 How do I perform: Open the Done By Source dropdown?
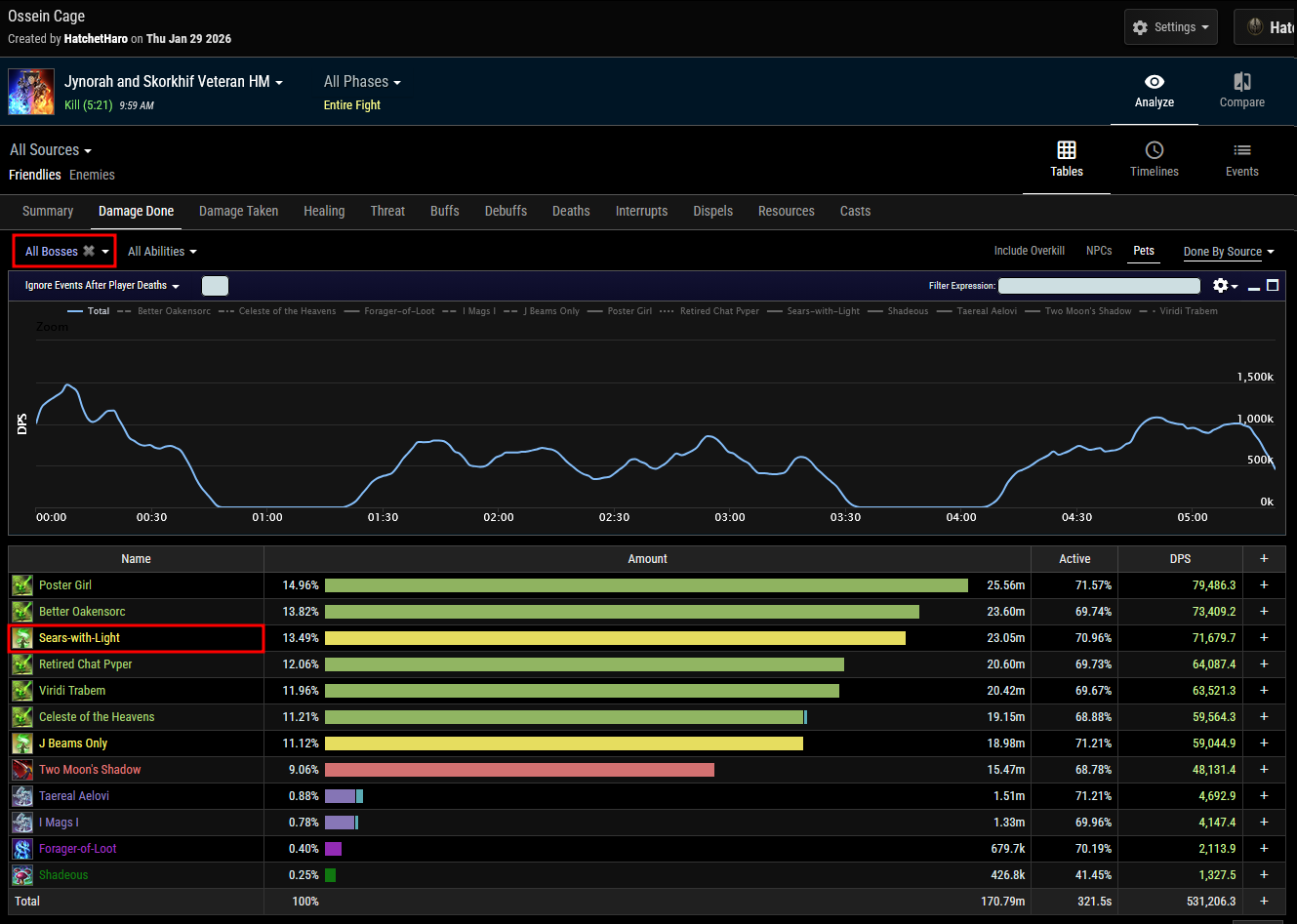point(1229,252)
